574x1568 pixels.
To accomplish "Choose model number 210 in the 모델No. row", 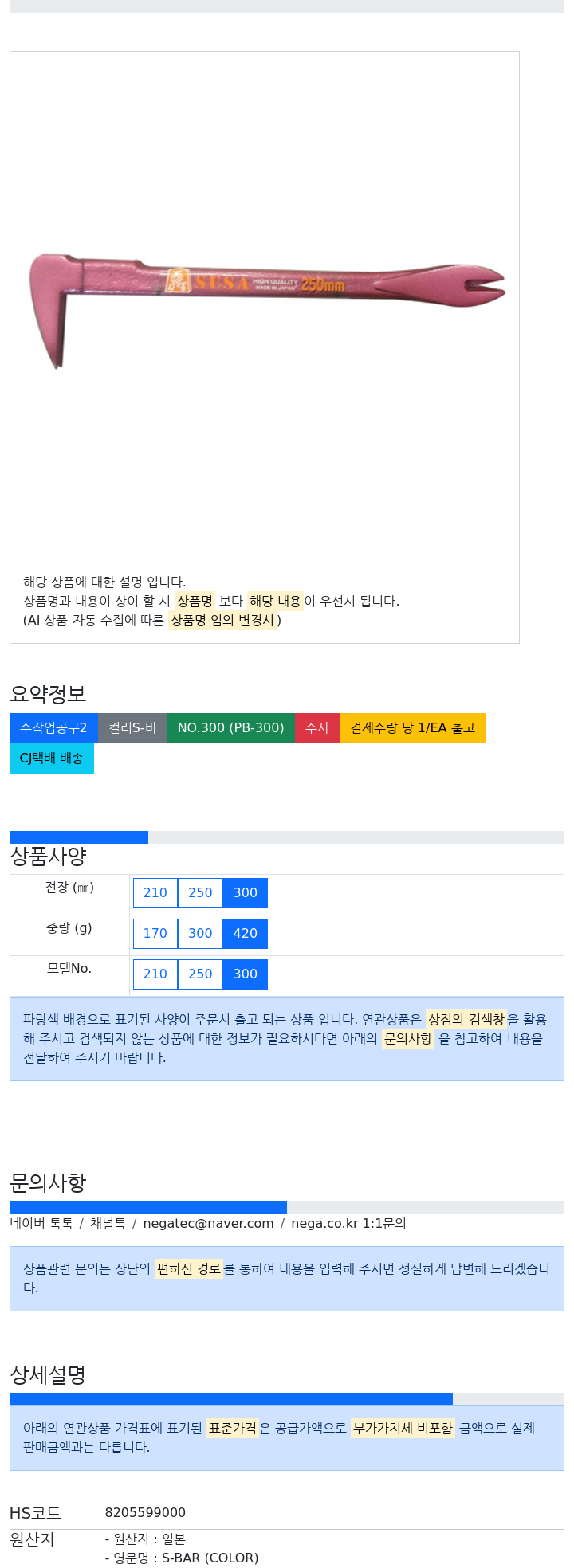I will coord(155,974).
